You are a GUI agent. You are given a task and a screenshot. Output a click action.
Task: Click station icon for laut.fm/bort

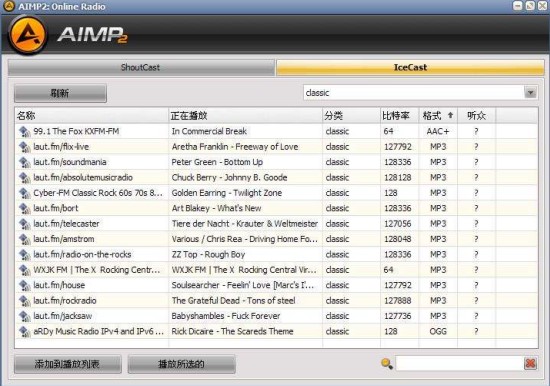(25, 209)
